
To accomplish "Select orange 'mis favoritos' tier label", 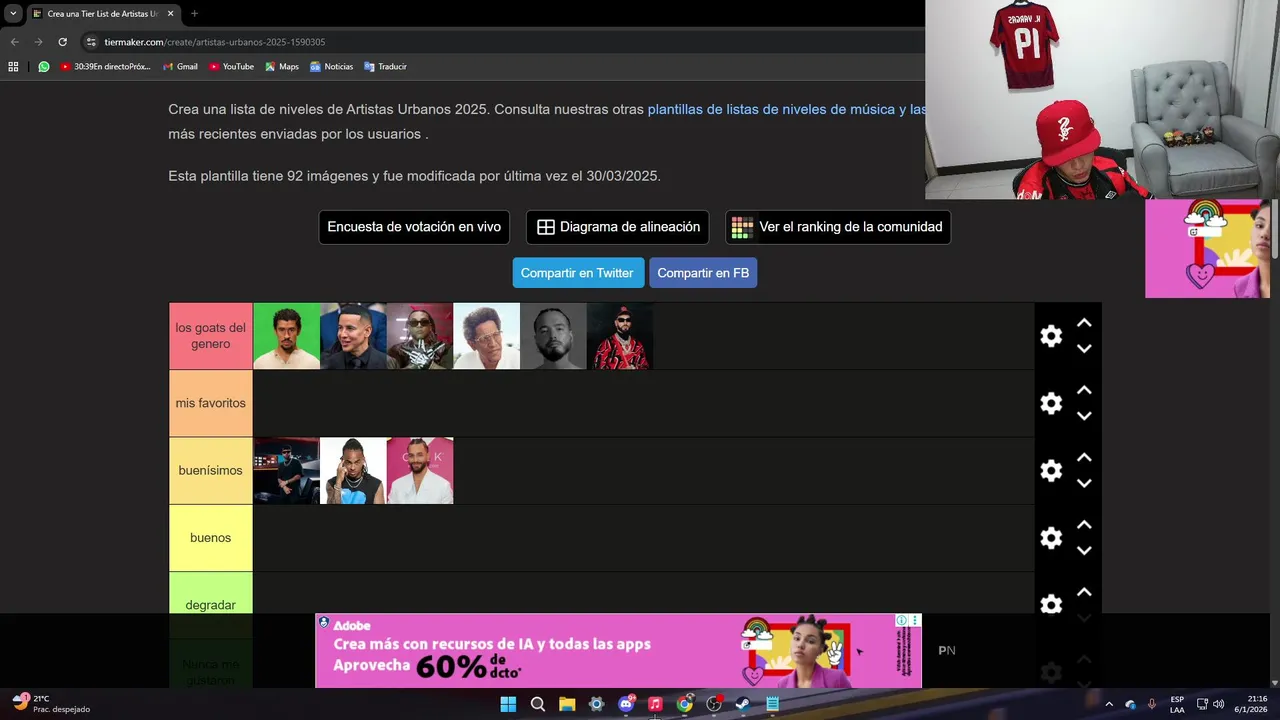I will [210, 403].
